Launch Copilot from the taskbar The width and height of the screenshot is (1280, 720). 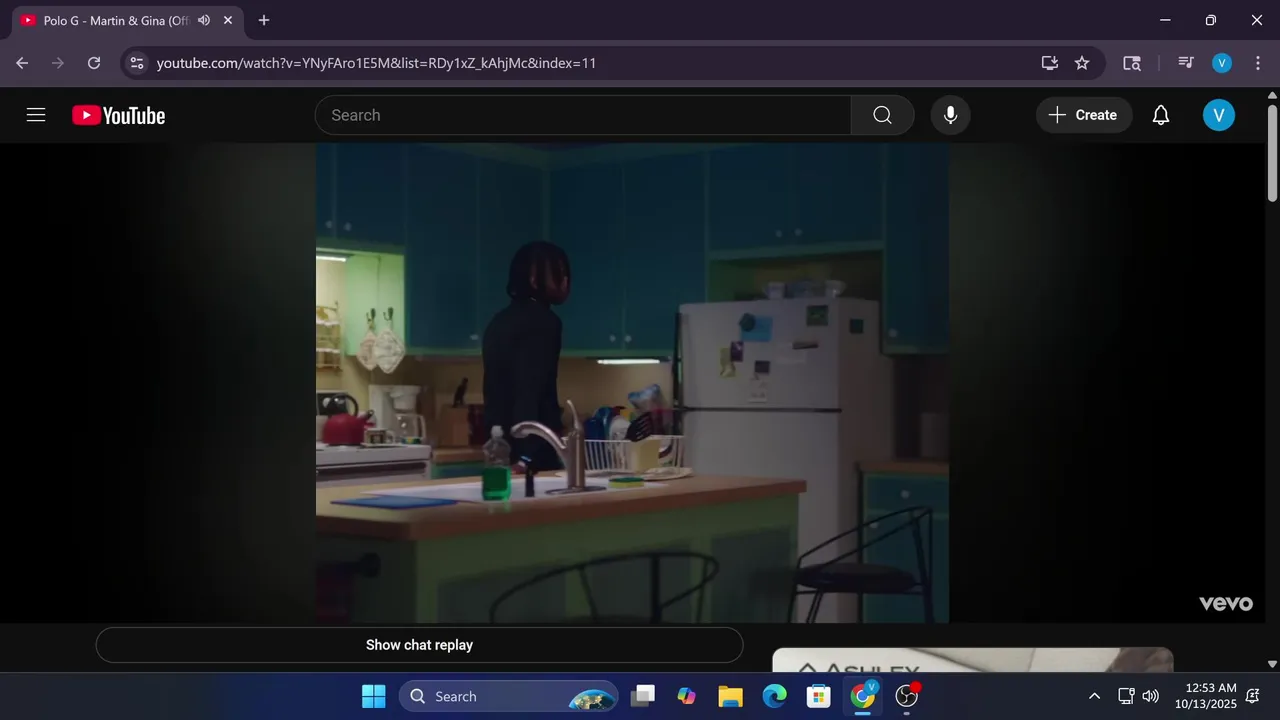(x=687, y=696)
